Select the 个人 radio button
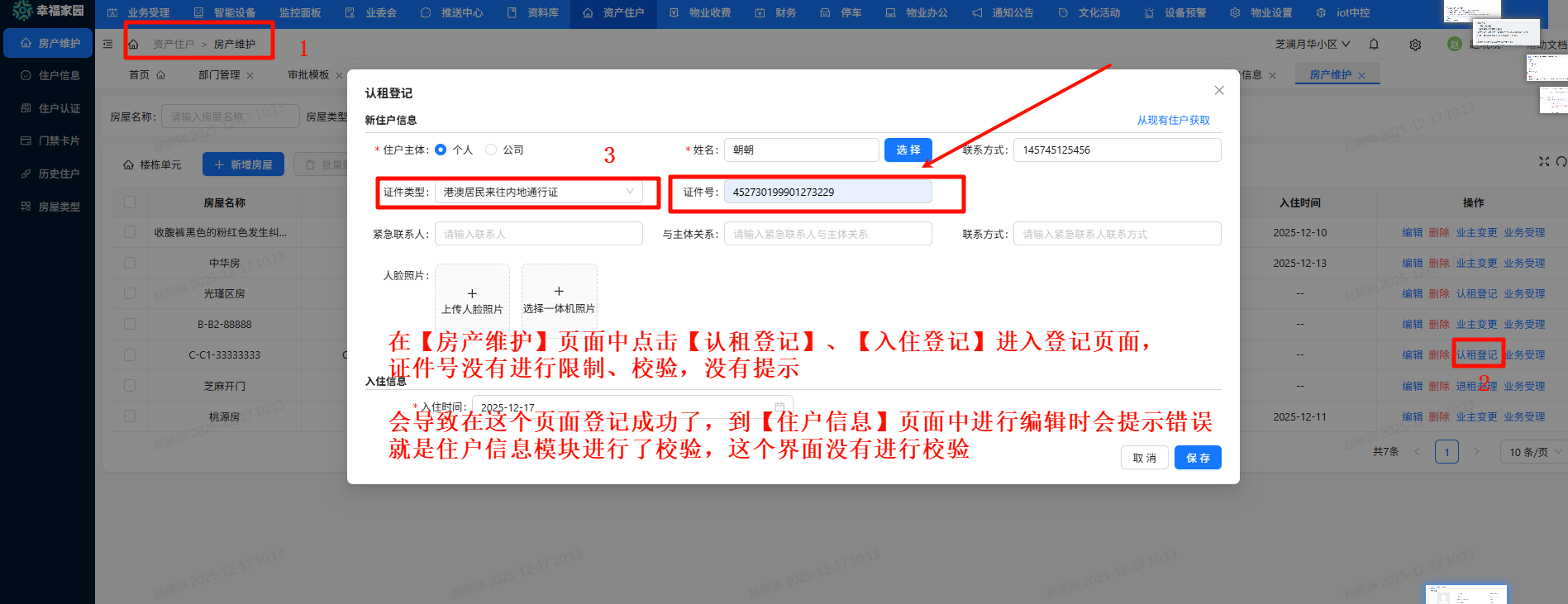Viewport: 1568px width, 604px height. (x=441, y=150)
